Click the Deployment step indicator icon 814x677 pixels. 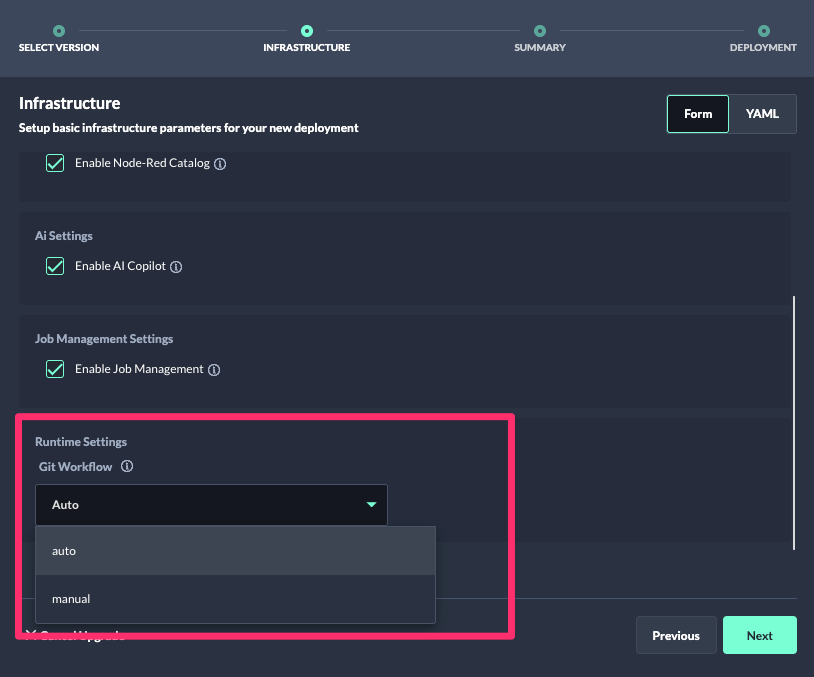[762, 30]
